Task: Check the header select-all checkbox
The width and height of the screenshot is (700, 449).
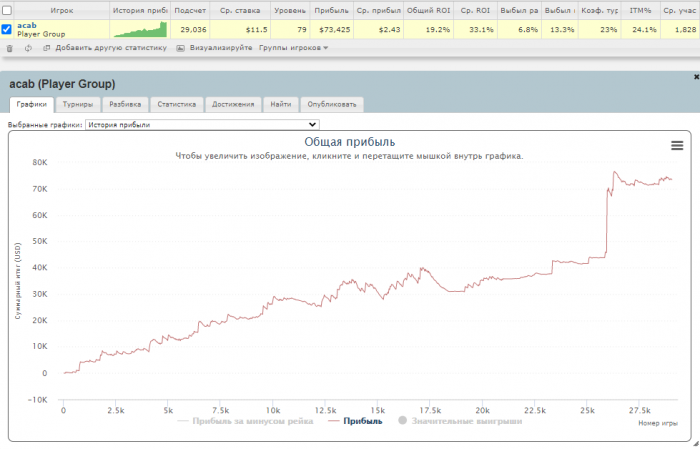Action: pyautogui.click(x=7, y=10)
